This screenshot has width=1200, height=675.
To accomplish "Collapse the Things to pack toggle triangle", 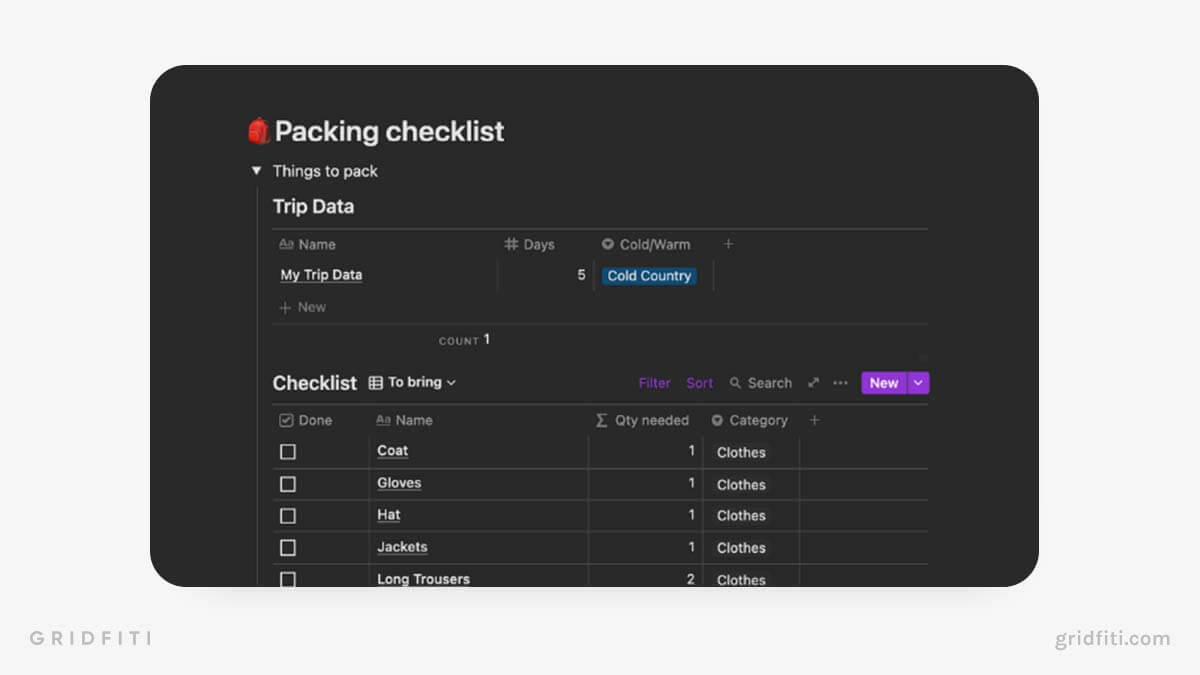I will tap(257, 171).
